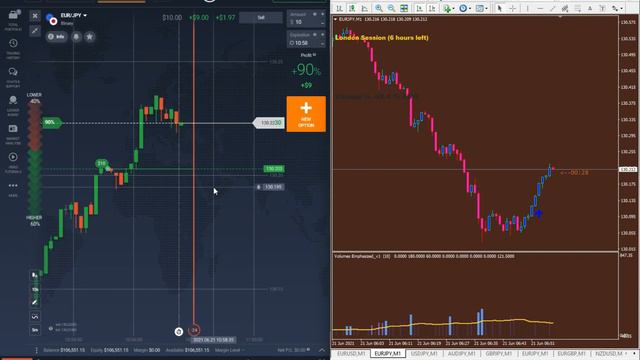Viewport: 640px width, 360px height.
Task: Open the 10s candle interval selector
Action: tap(35, 289)
